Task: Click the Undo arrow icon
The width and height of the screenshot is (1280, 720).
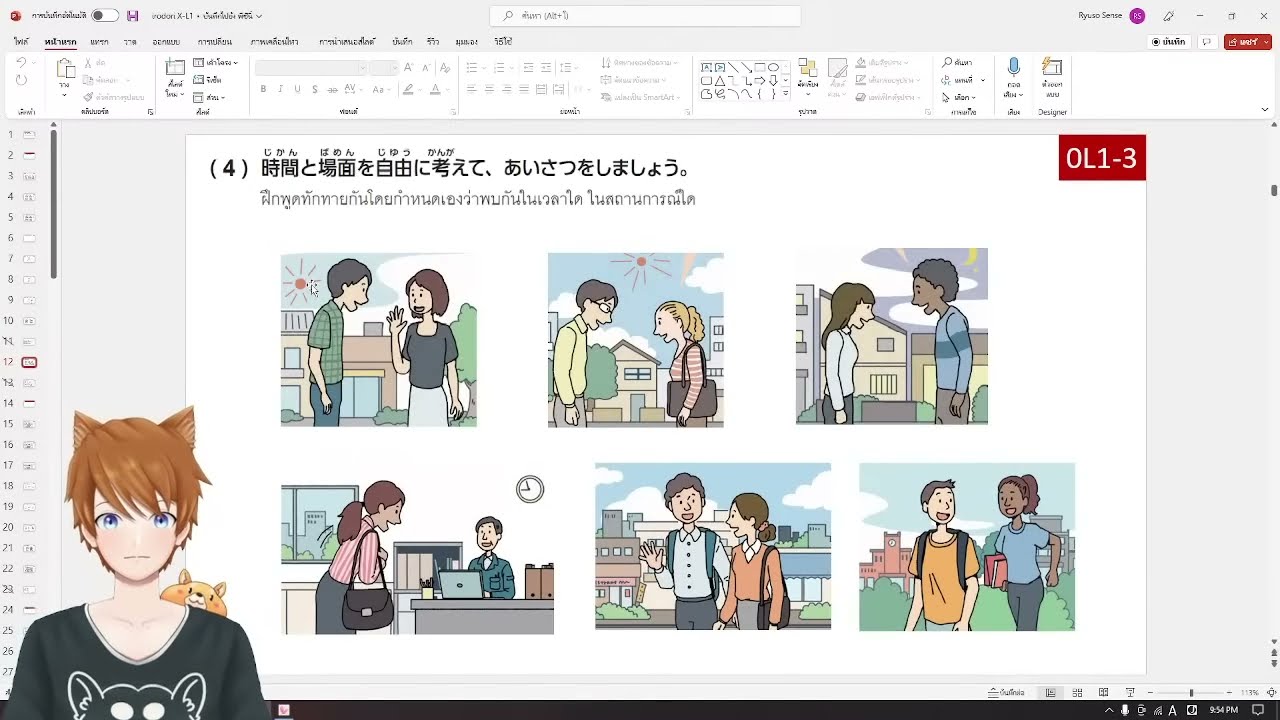Action: [x=22, y=63]
